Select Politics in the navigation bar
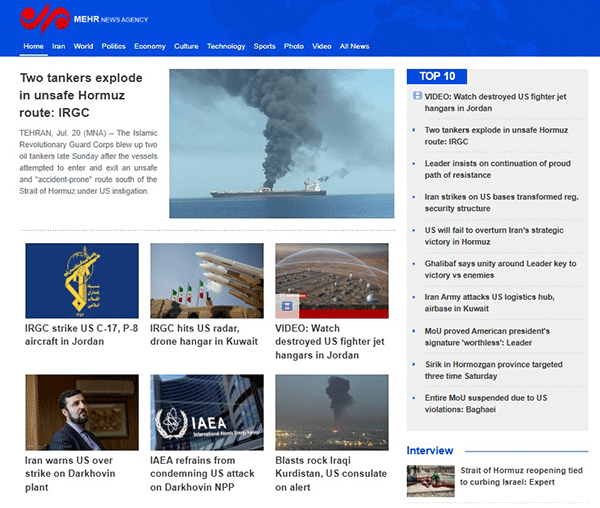Screen dimensions: 600x508 point(114,46)
